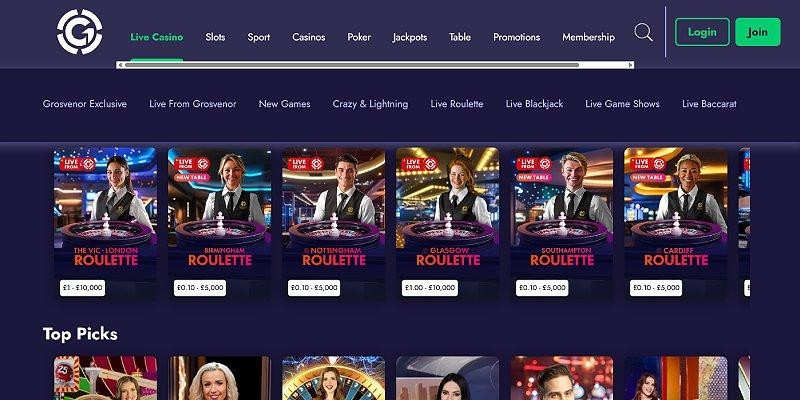Image resolution: width=800 pixels, height=400 pixels.
Task: Open Nottingham Roulette game thumbnail
Action: click(334, 222)
